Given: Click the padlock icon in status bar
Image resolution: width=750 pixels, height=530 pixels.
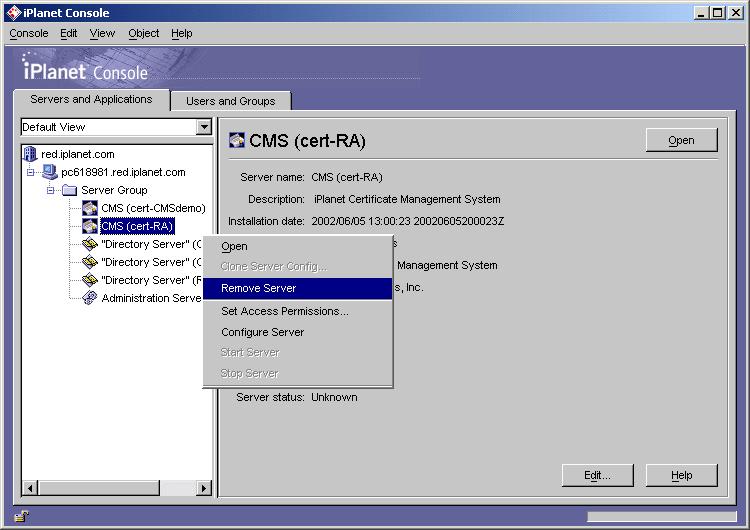Looking at the screenshot, I should (x=22, y=516).
